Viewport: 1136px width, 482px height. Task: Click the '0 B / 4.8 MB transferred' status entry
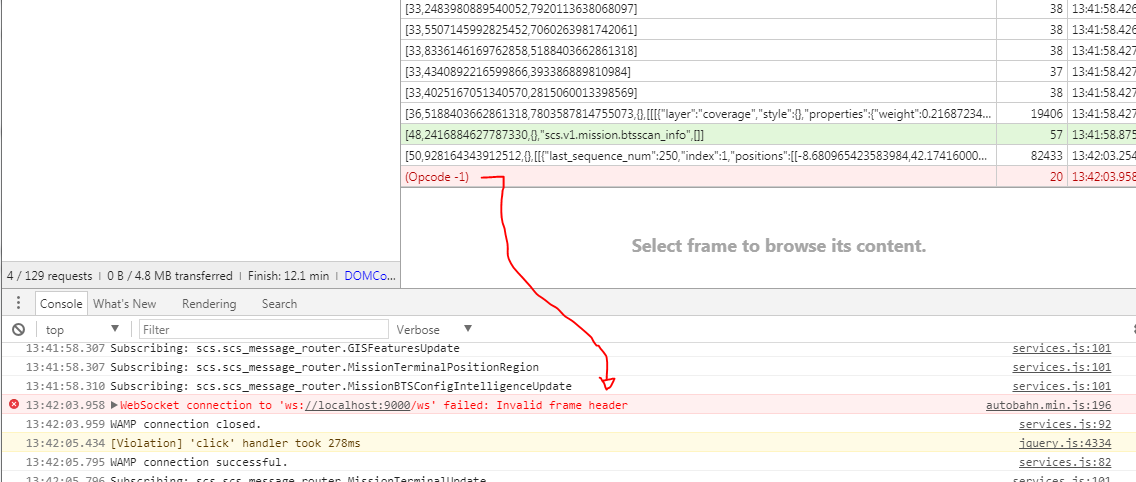[x=170, y=276]
